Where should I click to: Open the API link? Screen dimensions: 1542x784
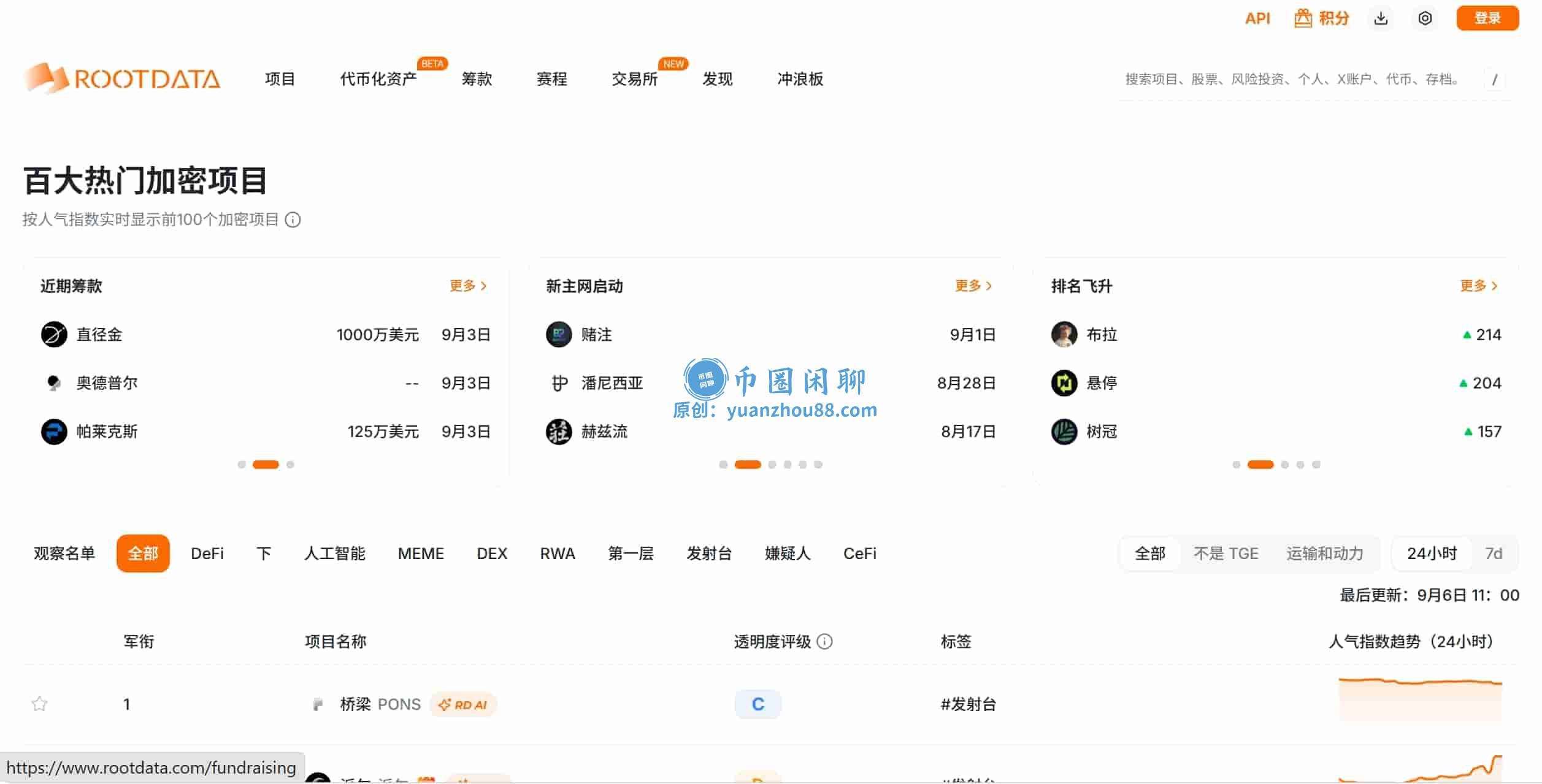point(1257,18)
